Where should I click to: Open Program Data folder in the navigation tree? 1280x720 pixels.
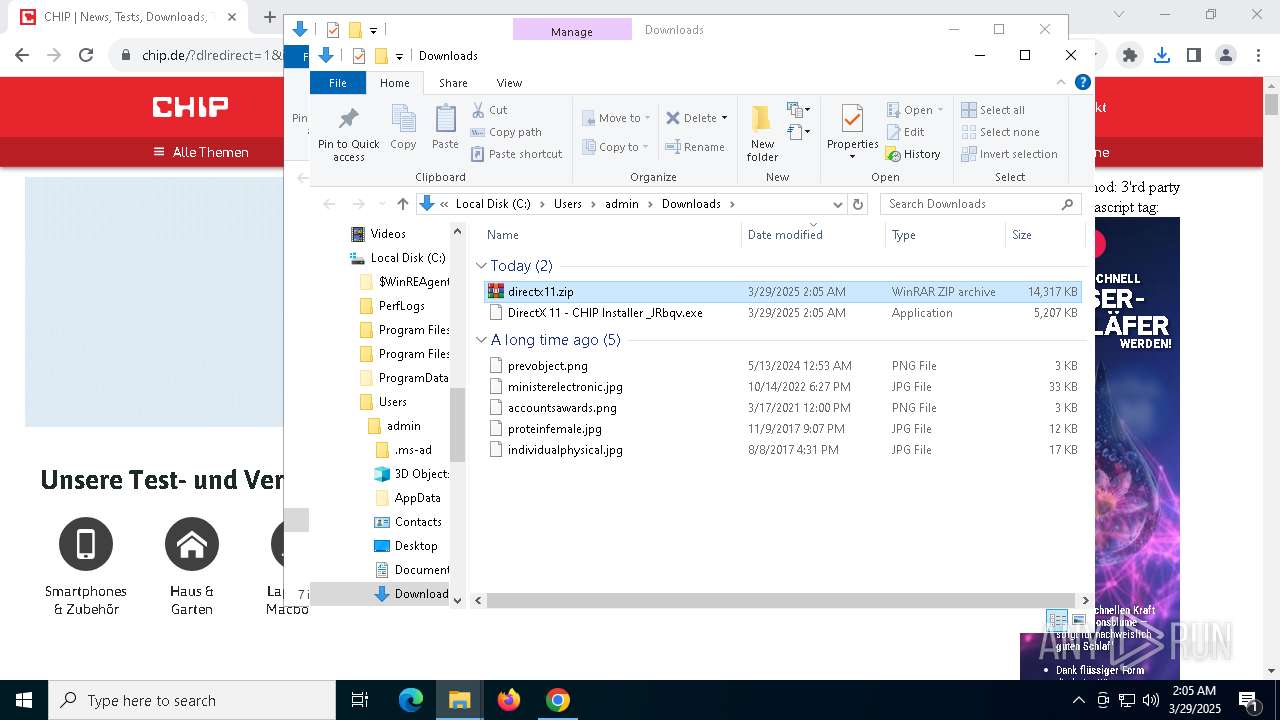pos(404,378)
